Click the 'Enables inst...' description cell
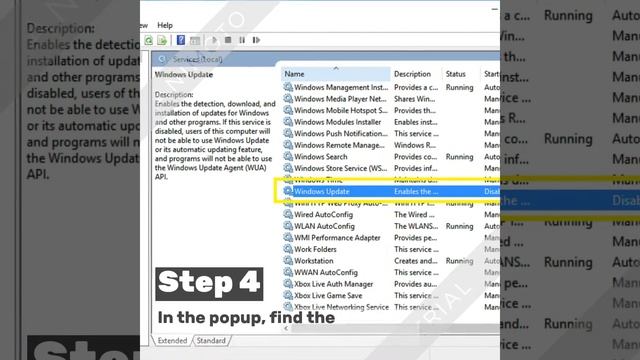Screen dimensions: 640x360 (x=416, y=122)
